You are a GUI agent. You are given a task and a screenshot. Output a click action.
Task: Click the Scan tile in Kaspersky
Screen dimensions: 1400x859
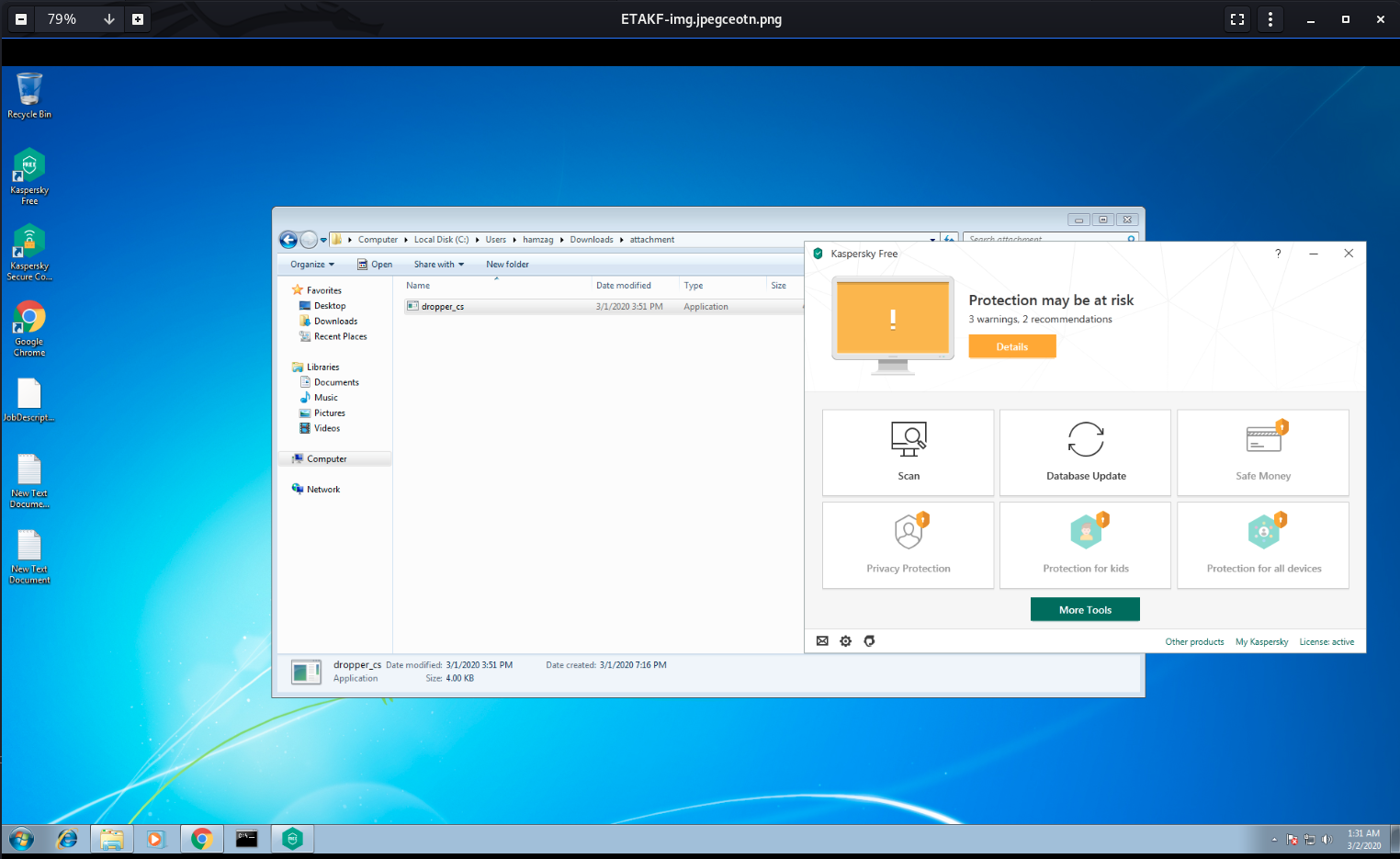click(x=909, y=453)
